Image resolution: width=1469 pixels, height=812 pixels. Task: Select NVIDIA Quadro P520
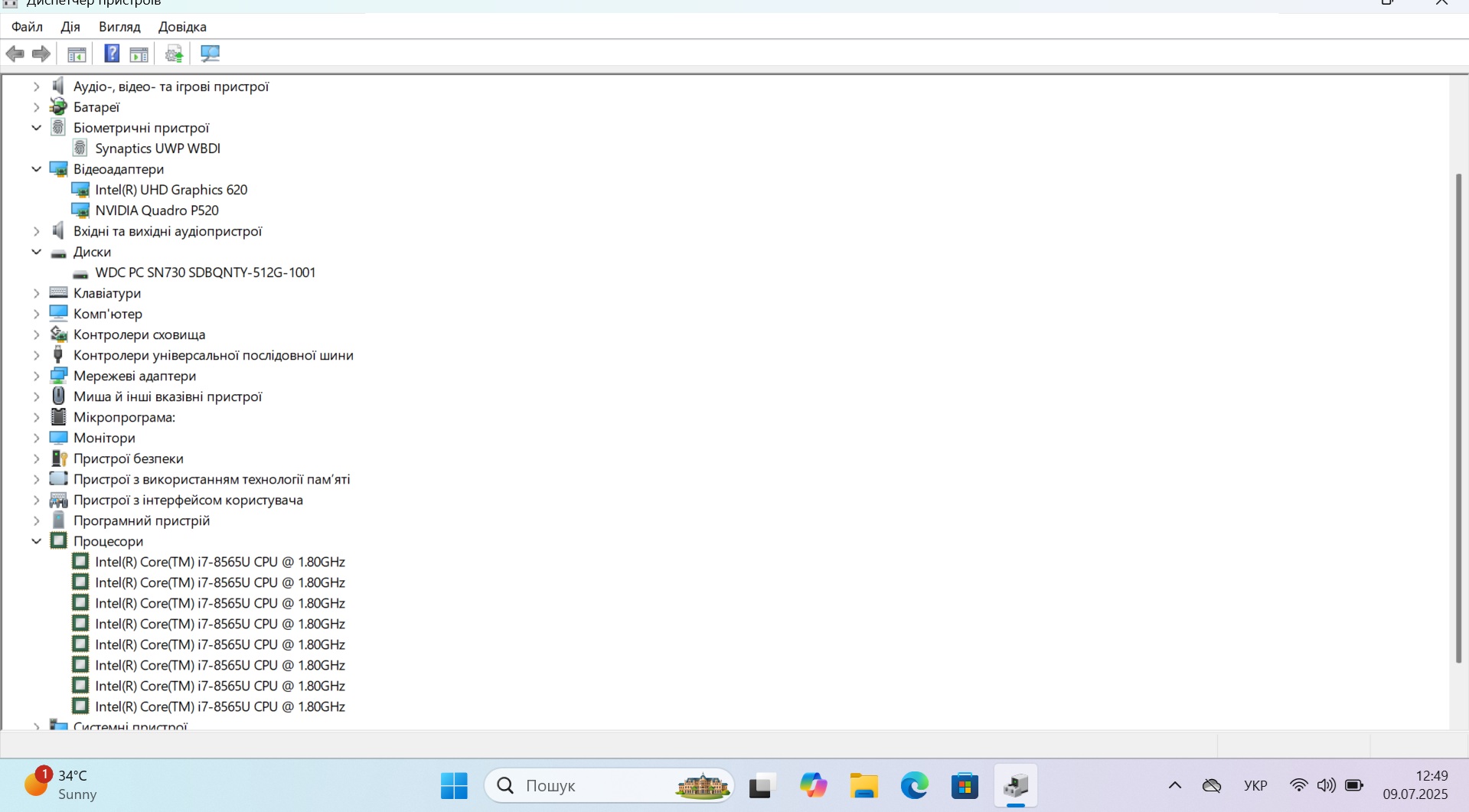point(157,210)
